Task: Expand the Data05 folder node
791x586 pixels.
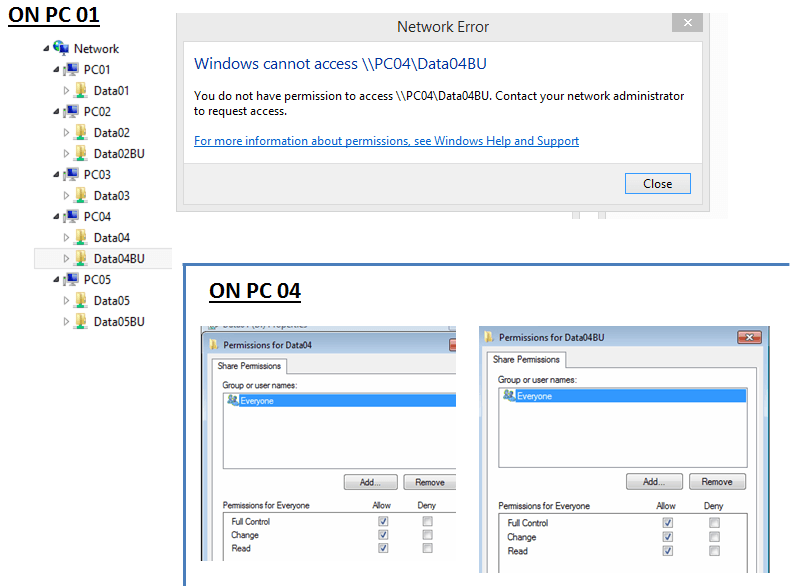Action: (x=66, y=301)
